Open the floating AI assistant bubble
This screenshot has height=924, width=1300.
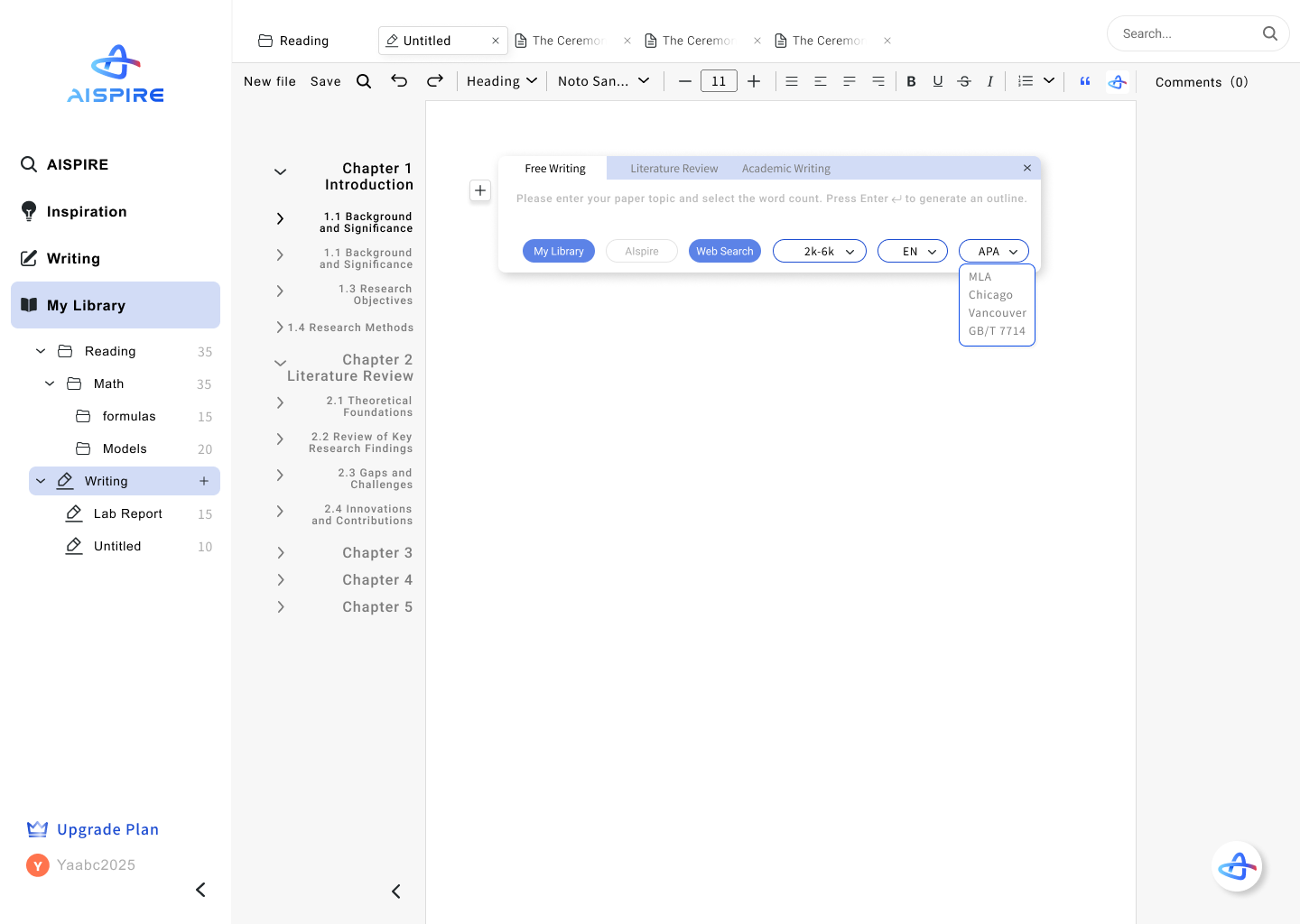[1238, 866]
